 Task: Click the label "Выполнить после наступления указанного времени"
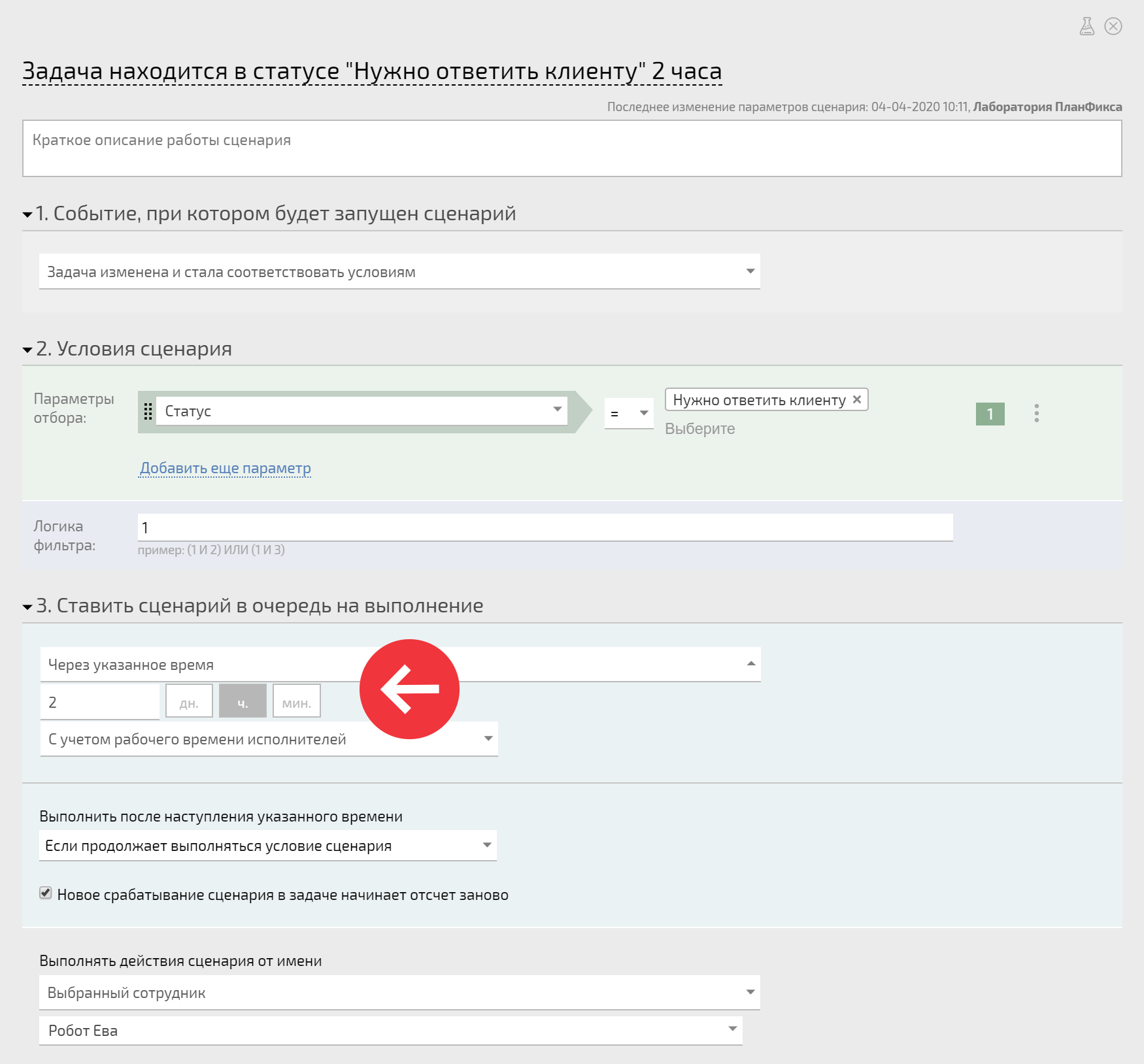[x=221, y=816]
